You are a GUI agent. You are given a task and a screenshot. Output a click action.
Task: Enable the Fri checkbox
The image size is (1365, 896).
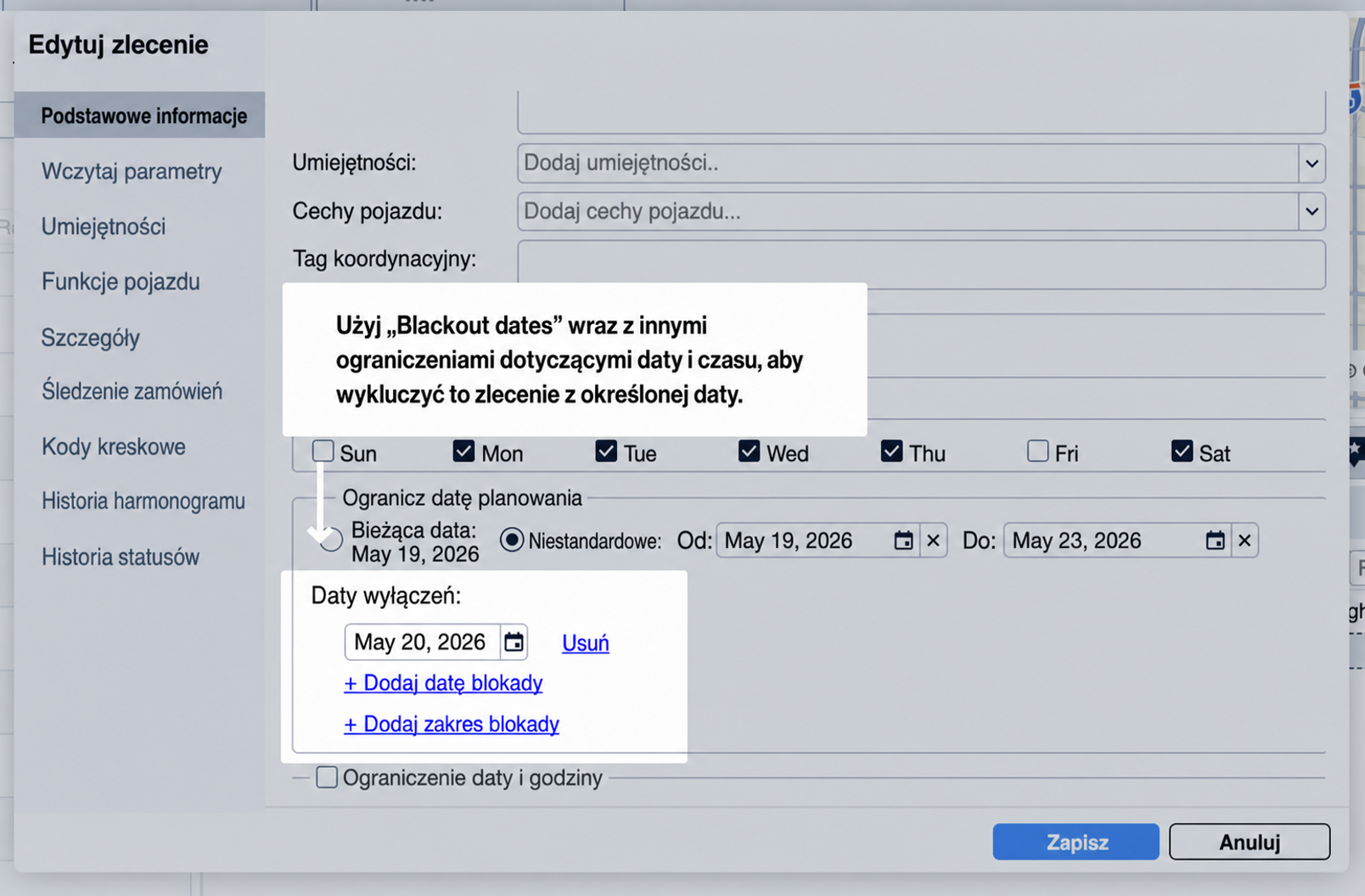point(1037,451)
